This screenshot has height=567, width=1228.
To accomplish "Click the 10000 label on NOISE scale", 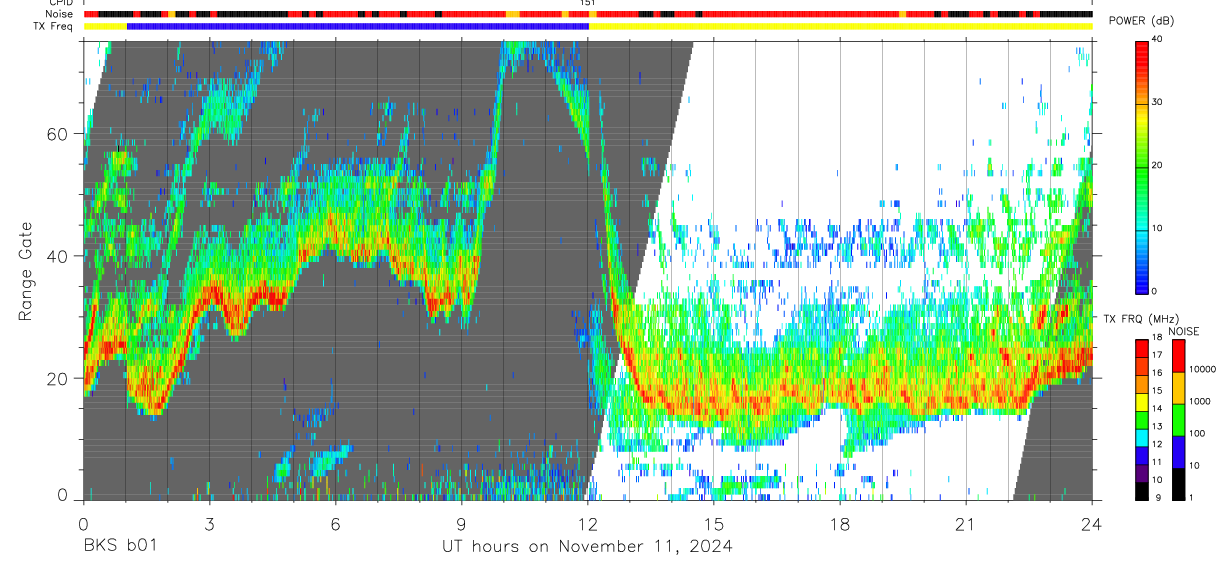I will coord(1203,369).
